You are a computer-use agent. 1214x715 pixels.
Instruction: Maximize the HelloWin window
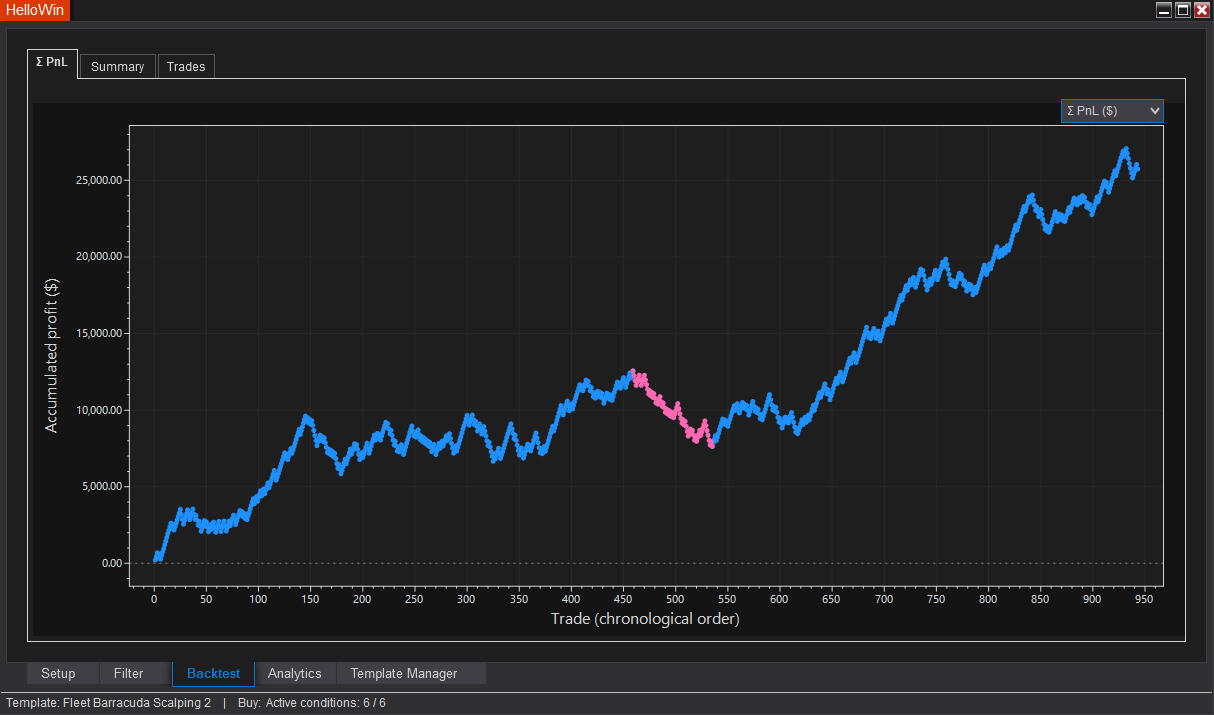click(x=1183, y=10)
